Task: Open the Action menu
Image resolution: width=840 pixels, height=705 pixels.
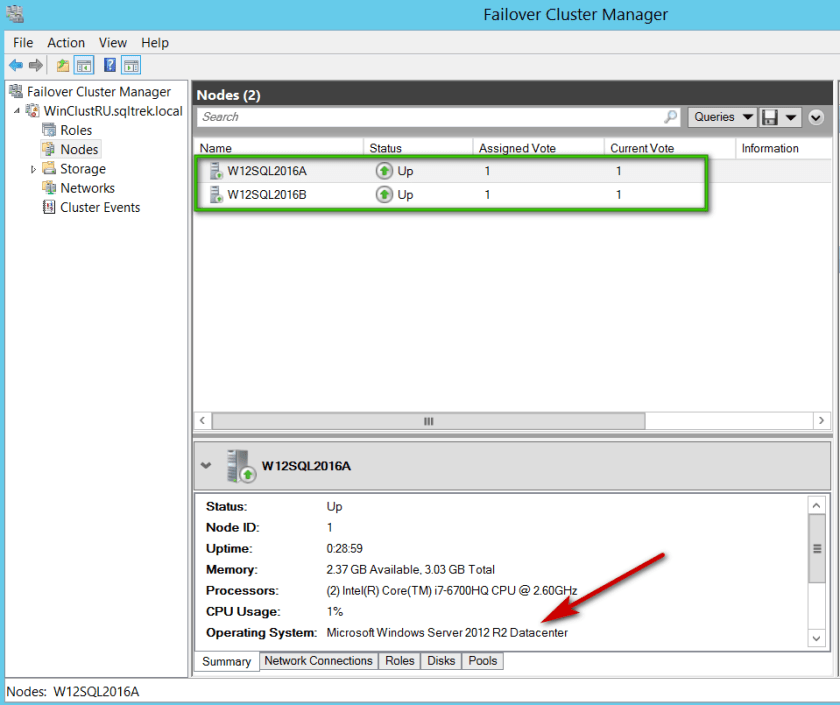Action: pos(66,42)
